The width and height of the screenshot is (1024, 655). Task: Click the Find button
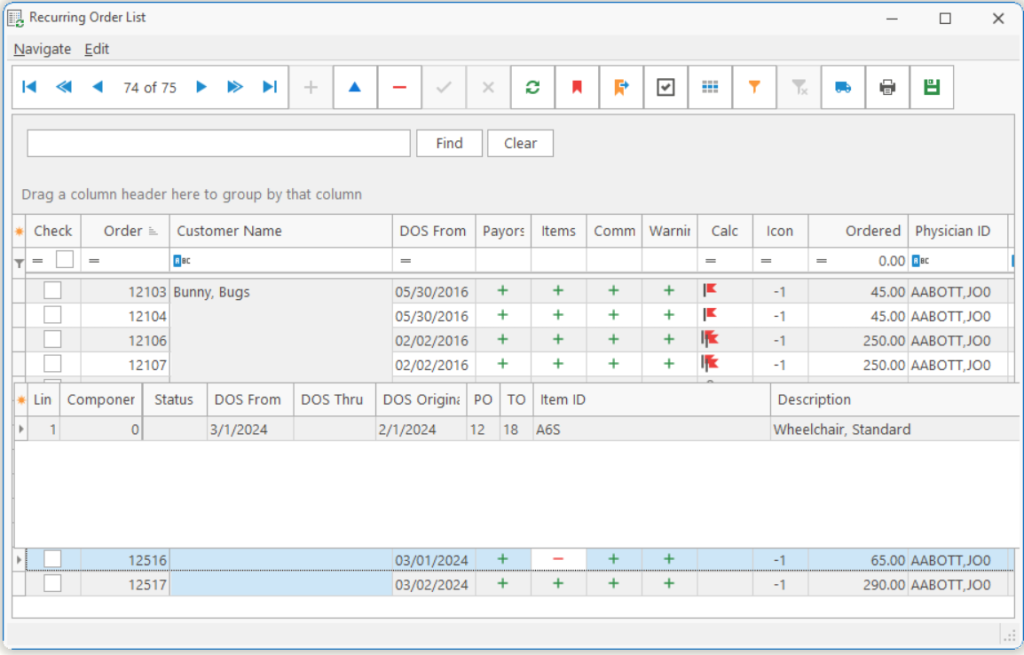pos(449,143)
